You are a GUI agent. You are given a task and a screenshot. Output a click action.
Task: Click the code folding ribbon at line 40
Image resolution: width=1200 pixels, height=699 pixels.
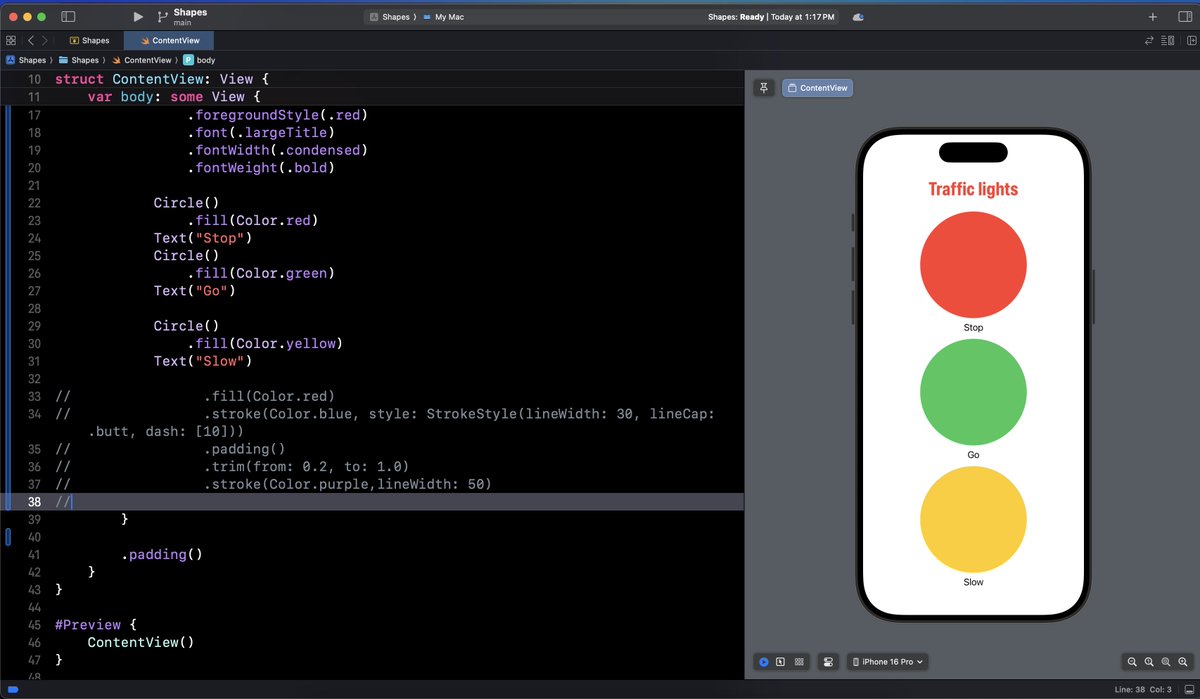tap(8, 537)
